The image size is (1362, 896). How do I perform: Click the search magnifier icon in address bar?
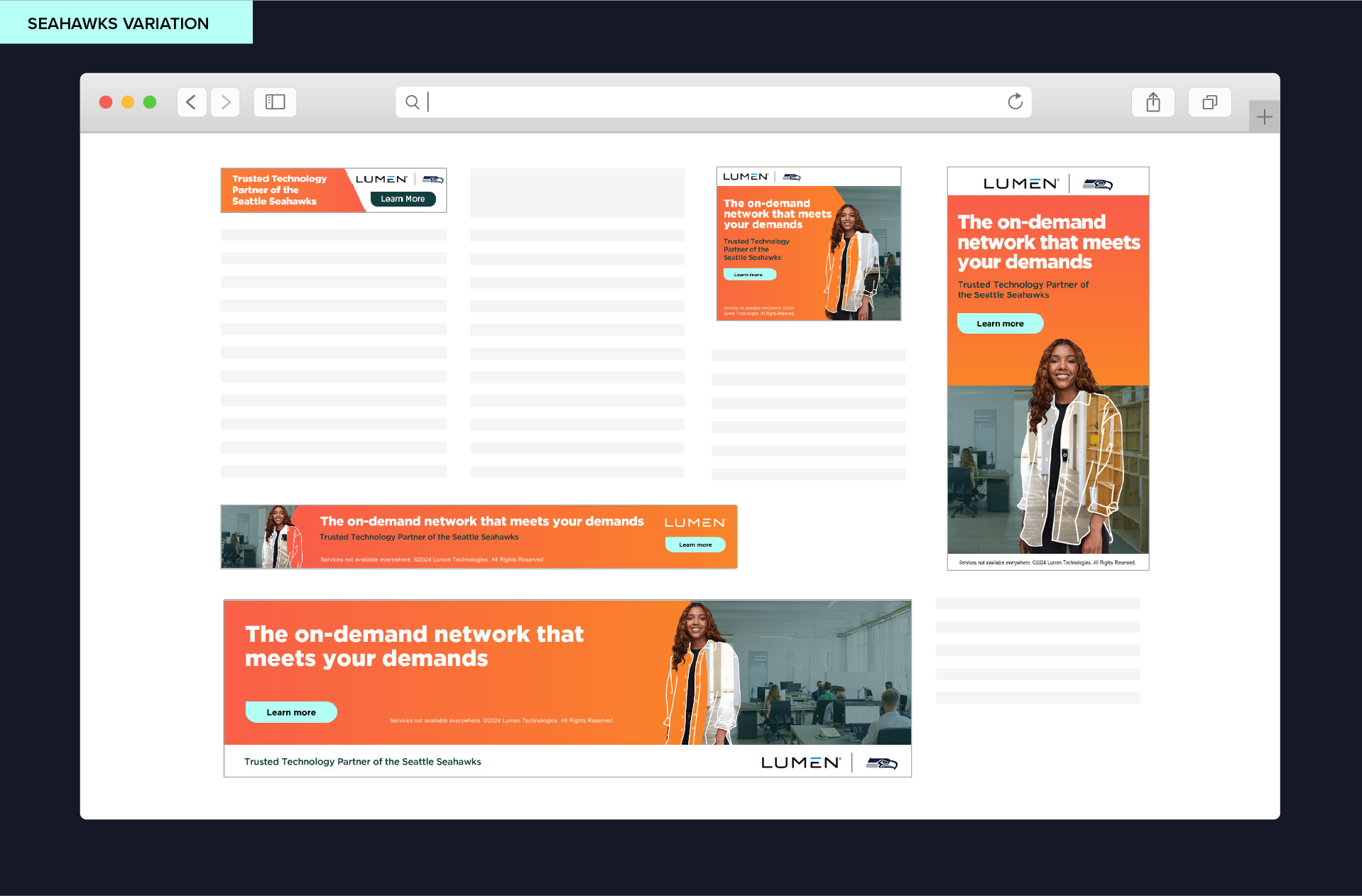[413, 102]
